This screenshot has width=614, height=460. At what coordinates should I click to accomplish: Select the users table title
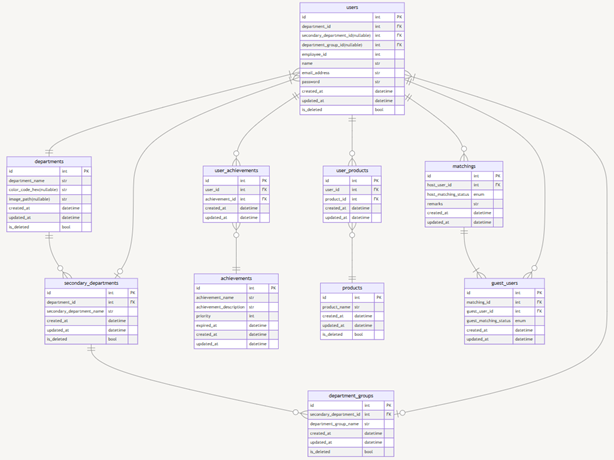click(352, 7)
